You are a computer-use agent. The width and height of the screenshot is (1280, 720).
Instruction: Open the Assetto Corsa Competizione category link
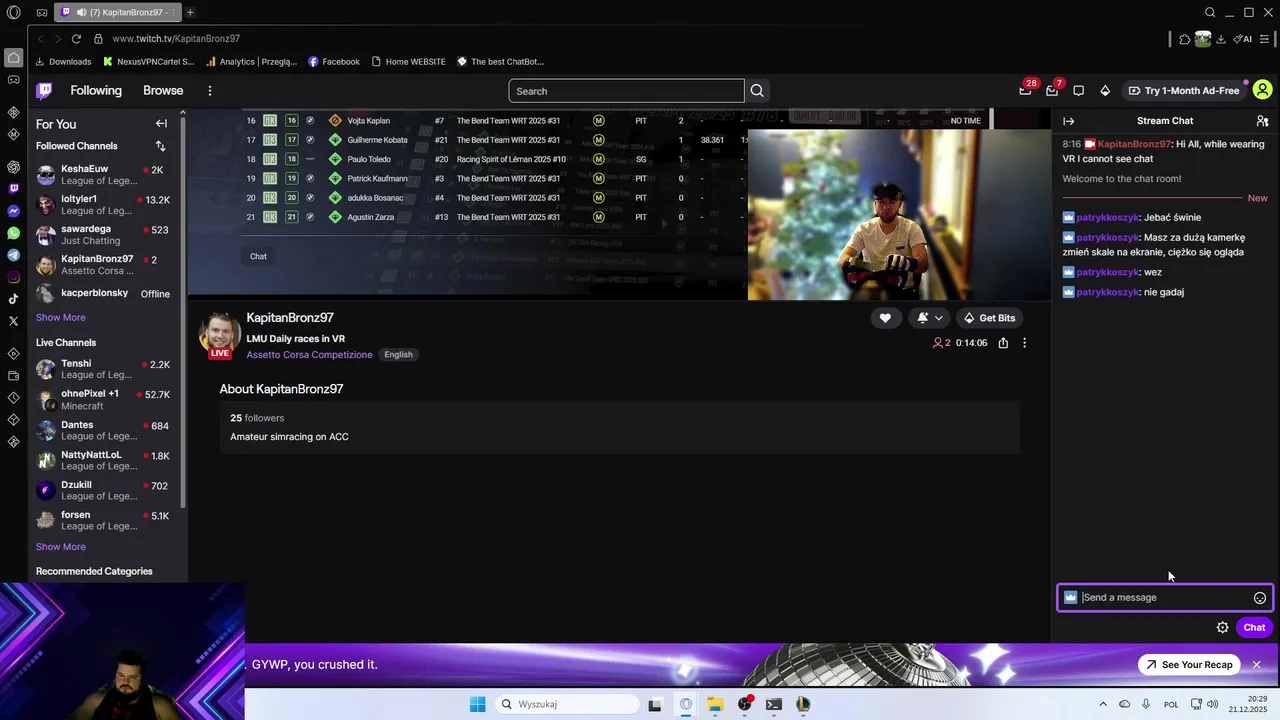click(309, 355)
